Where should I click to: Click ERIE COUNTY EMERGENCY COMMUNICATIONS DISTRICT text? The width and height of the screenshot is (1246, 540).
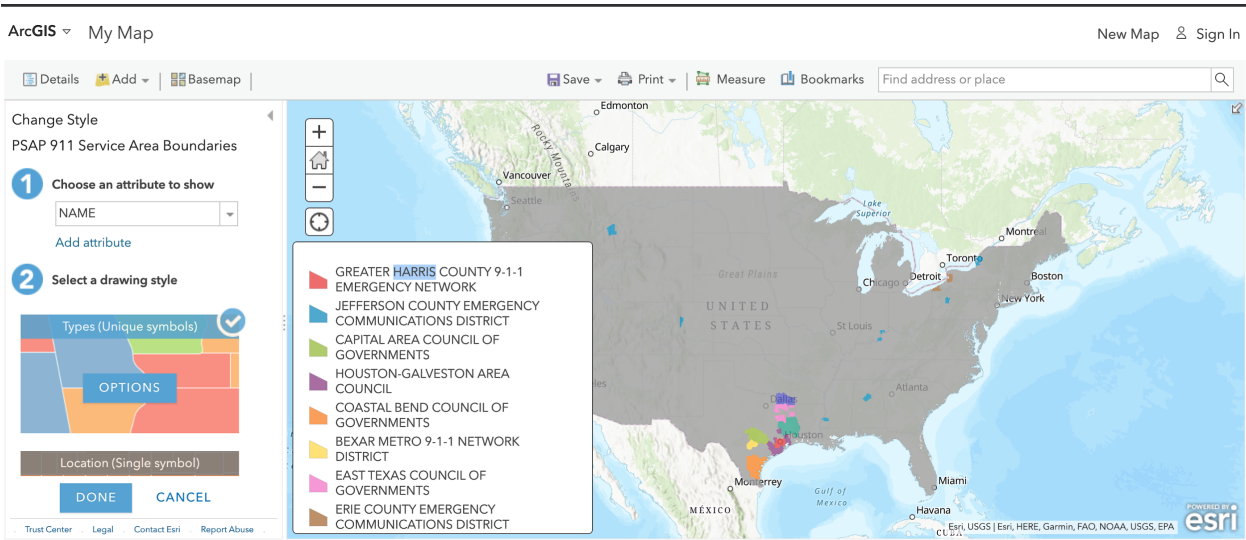tap(422, 517)
